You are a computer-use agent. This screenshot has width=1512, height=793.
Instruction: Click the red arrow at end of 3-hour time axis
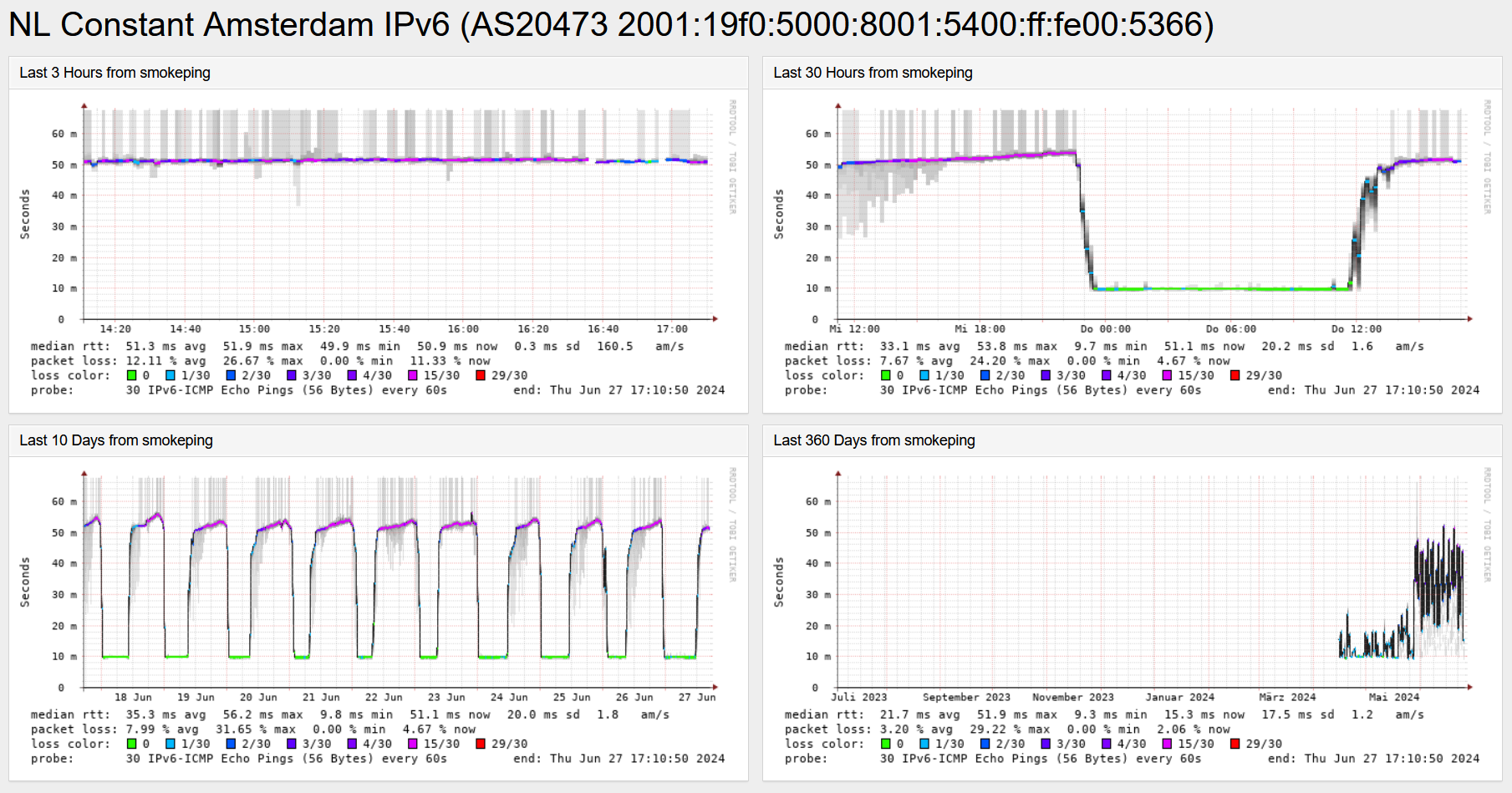tap(716, 318)
